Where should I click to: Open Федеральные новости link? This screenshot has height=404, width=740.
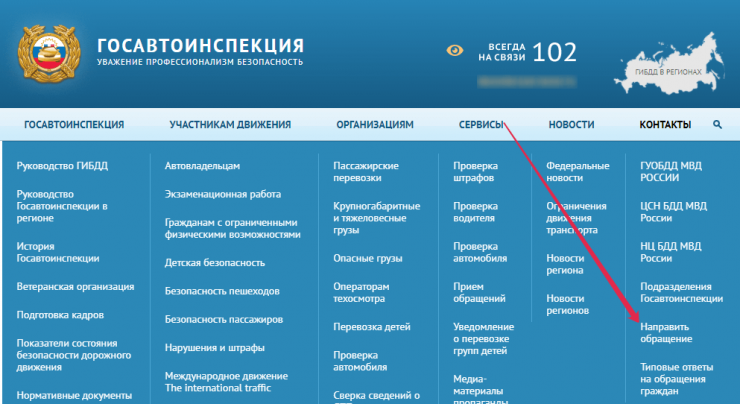point(578,172)
